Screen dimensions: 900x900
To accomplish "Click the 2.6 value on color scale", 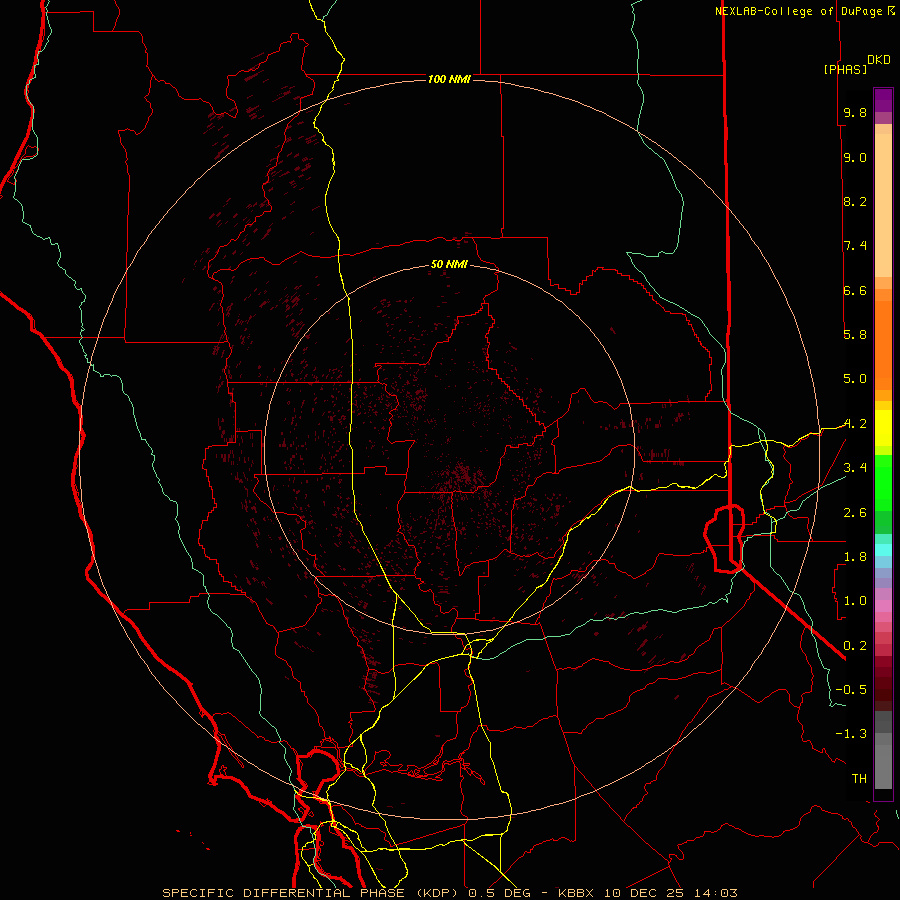I will point(855,512).
